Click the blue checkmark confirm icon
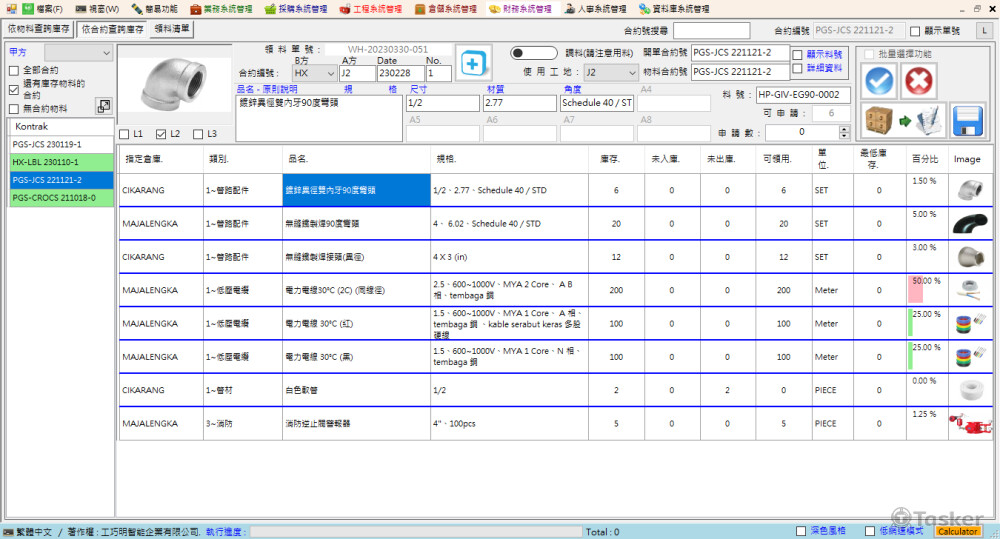This screenshot has width=1000, height=539. click(x=879, y=81)
